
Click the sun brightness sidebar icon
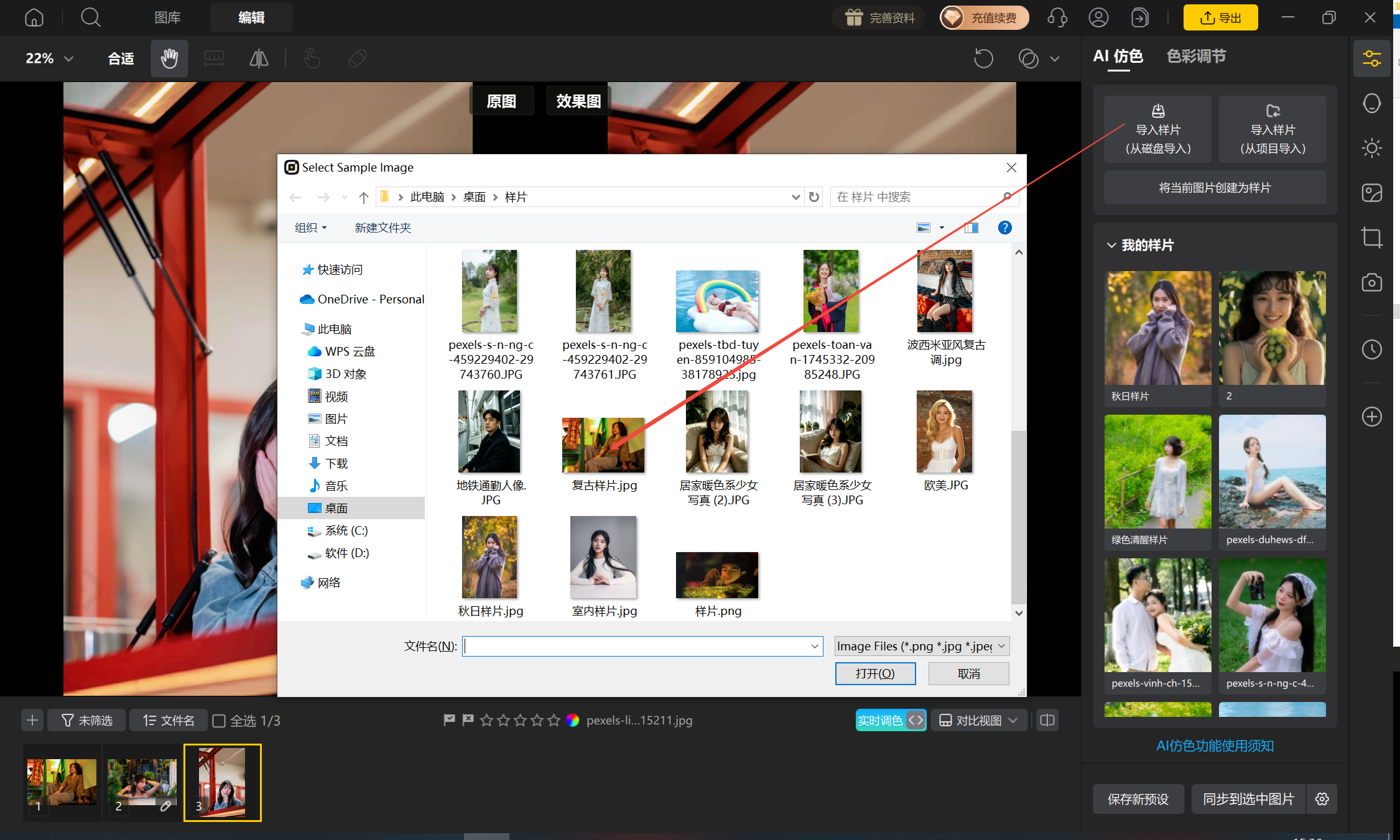click(1371, 148)
